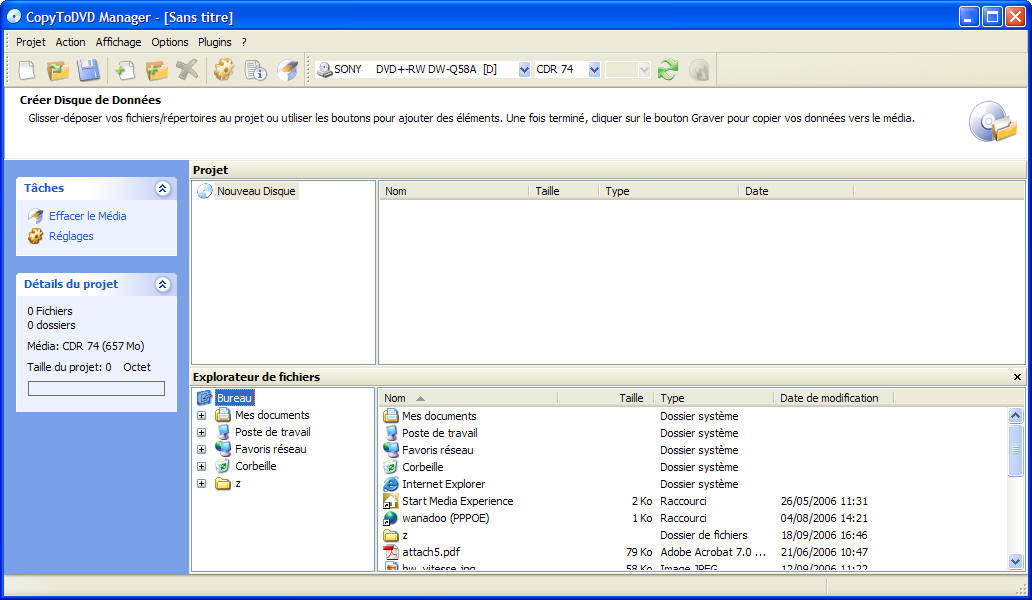This screenshot has height=600, width=1032.
Task: Click the erase media toolbar icon
Action: (288, 70)
